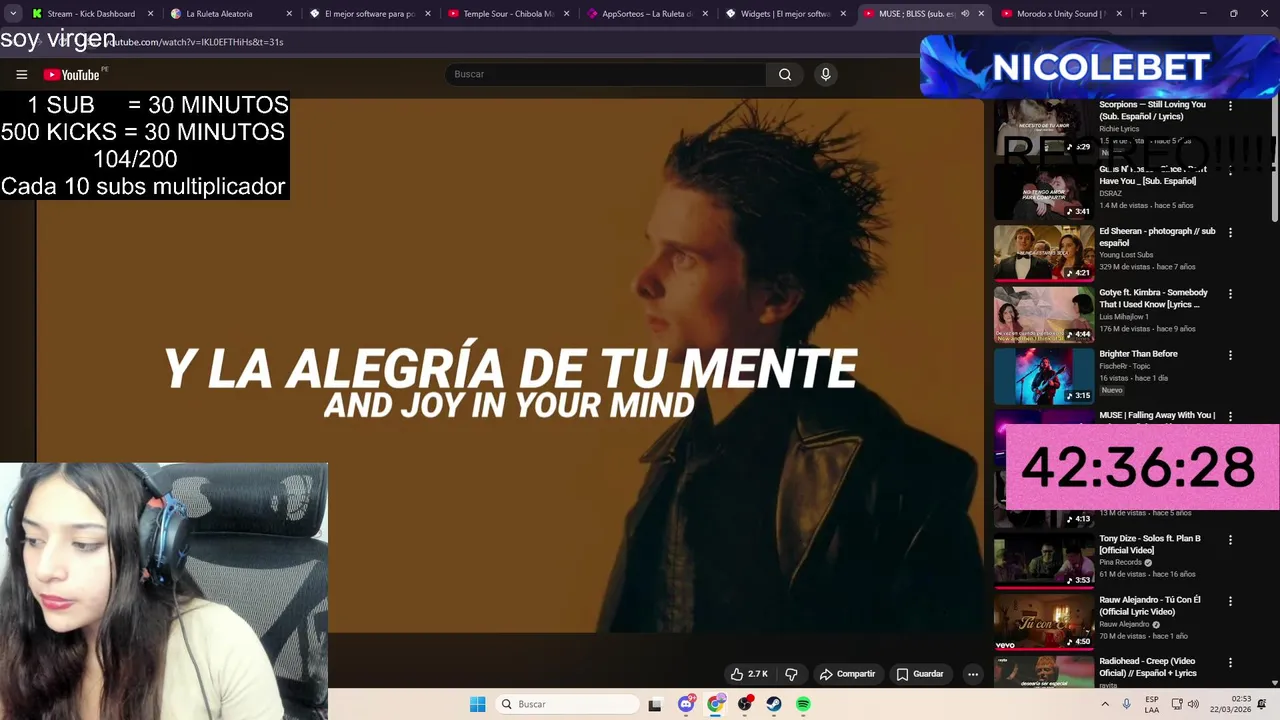Open Gotye Somebody That I Used Know video

1153,298
